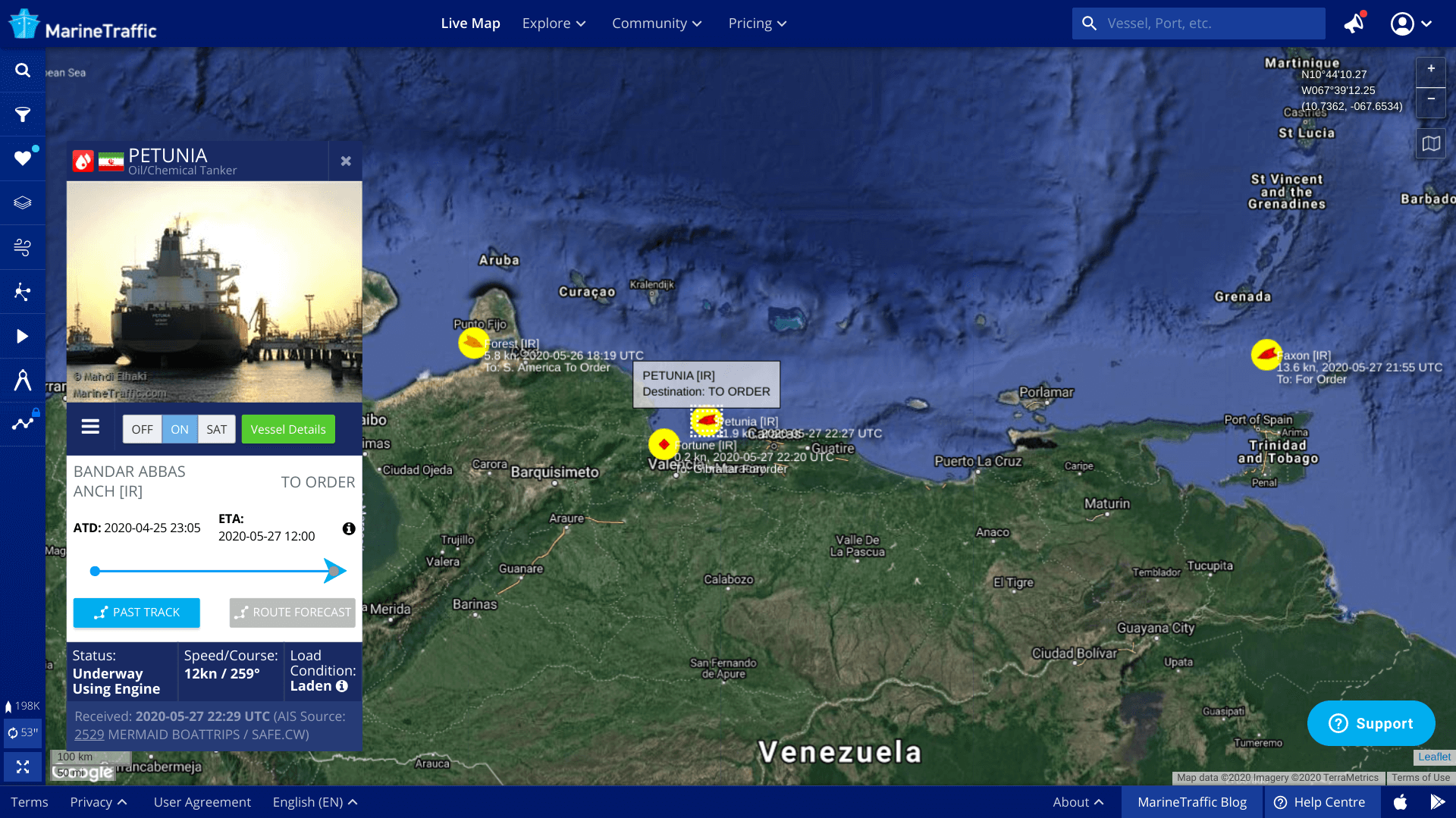Select the Forest vessel marker near Punto Fijo

pos(473,343)
